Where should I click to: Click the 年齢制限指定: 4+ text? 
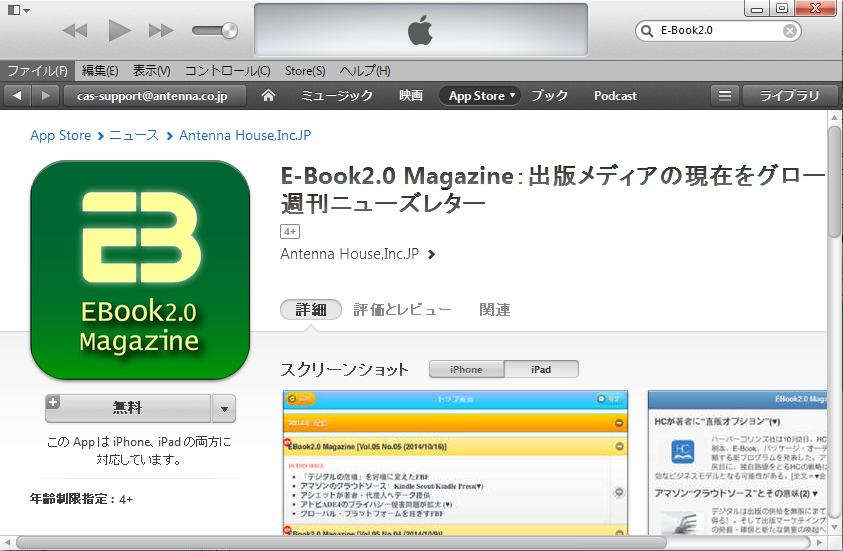(81, 499)
